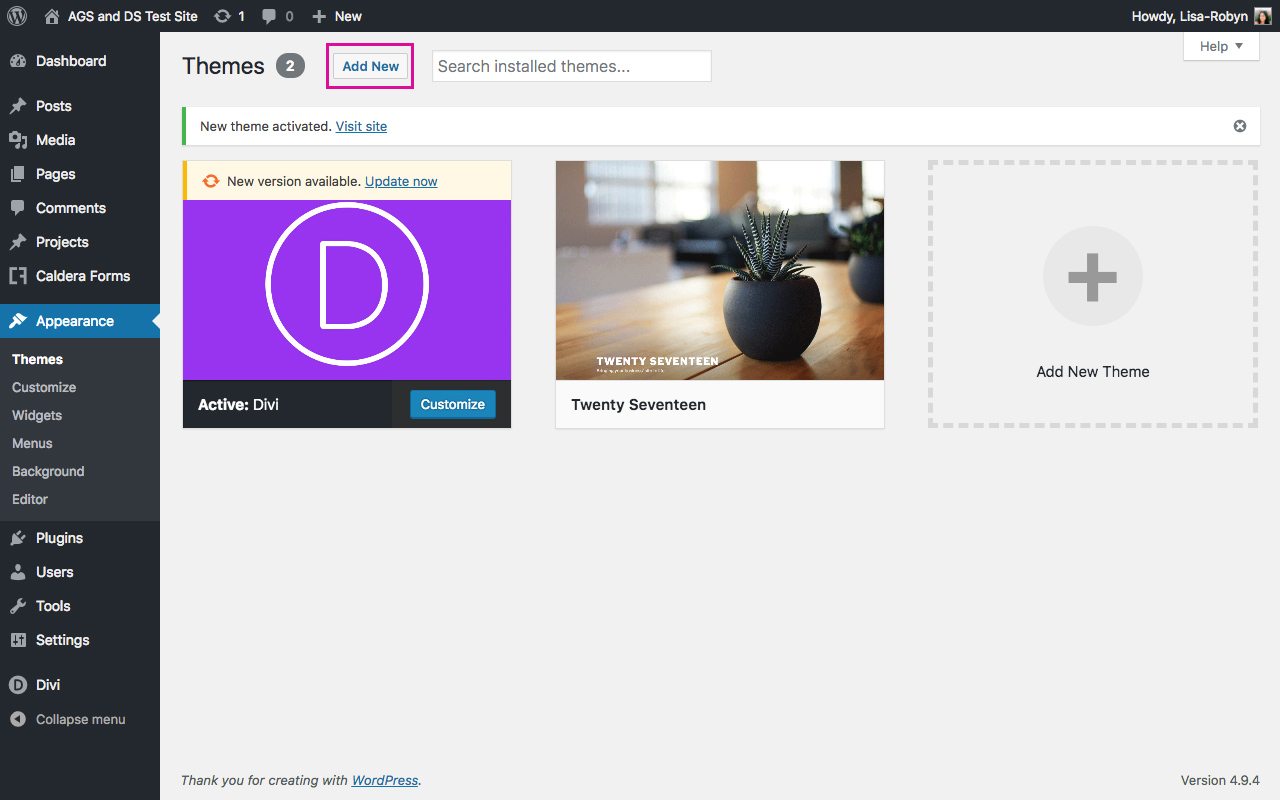
Task: Click the Projects pin icon
Action: pyautogui.click(x=18, y=242)
